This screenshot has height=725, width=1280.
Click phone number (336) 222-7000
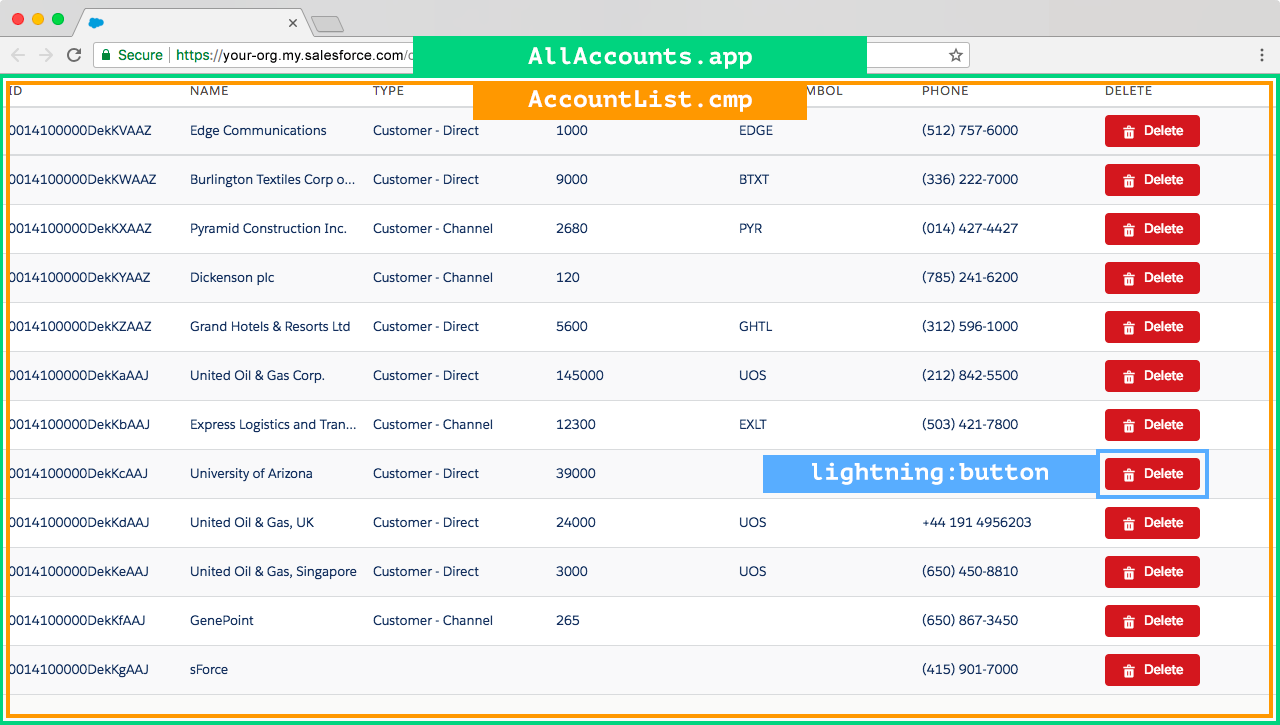pos(970,180)
